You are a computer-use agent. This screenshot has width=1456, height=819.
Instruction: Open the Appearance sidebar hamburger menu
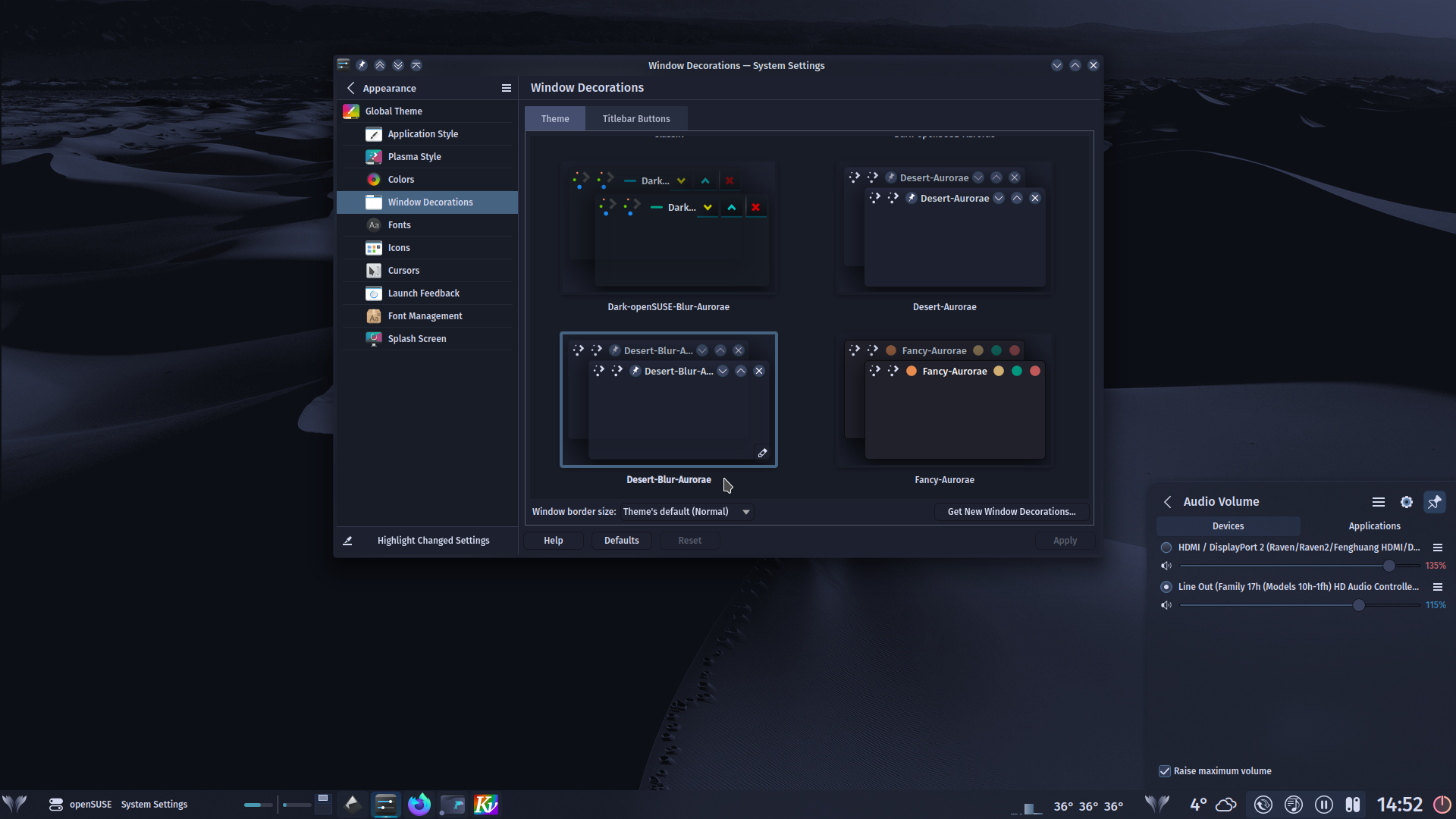[507, 88]
